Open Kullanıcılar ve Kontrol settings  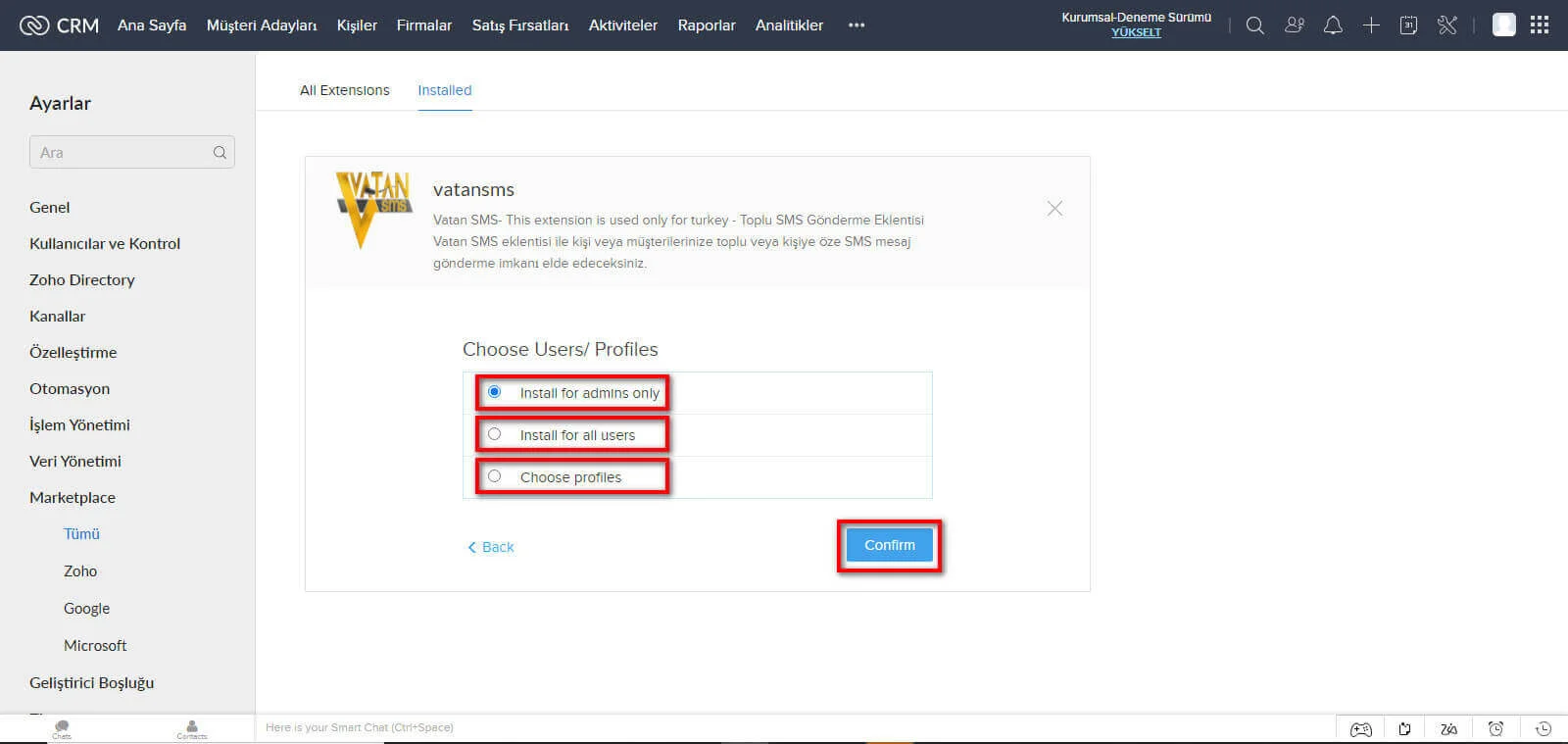pyautogui.click(x=105, y=243)
